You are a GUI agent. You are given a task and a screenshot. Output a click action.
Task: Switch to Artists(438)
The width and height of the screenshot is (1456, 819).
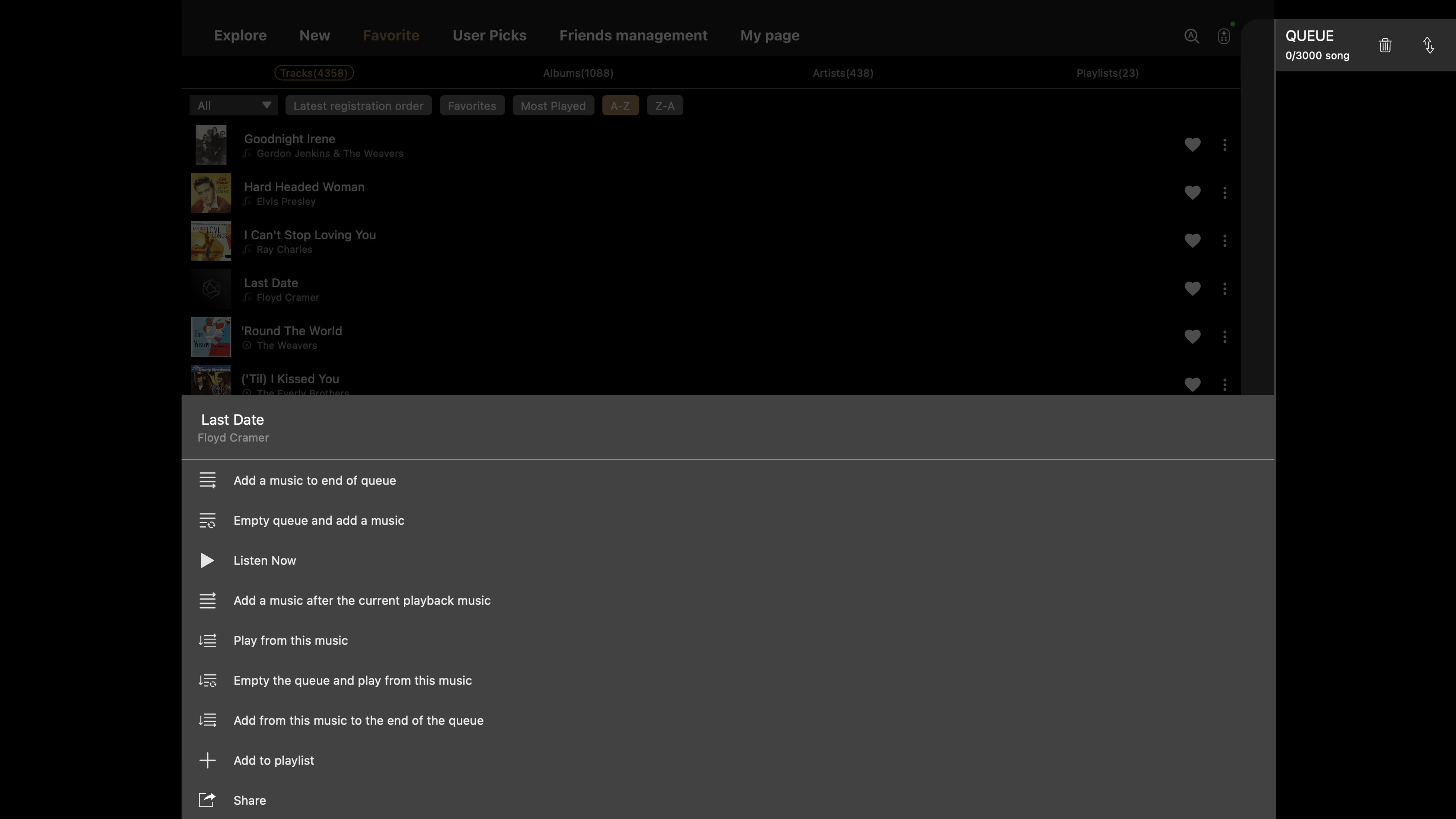coord(843,73)
